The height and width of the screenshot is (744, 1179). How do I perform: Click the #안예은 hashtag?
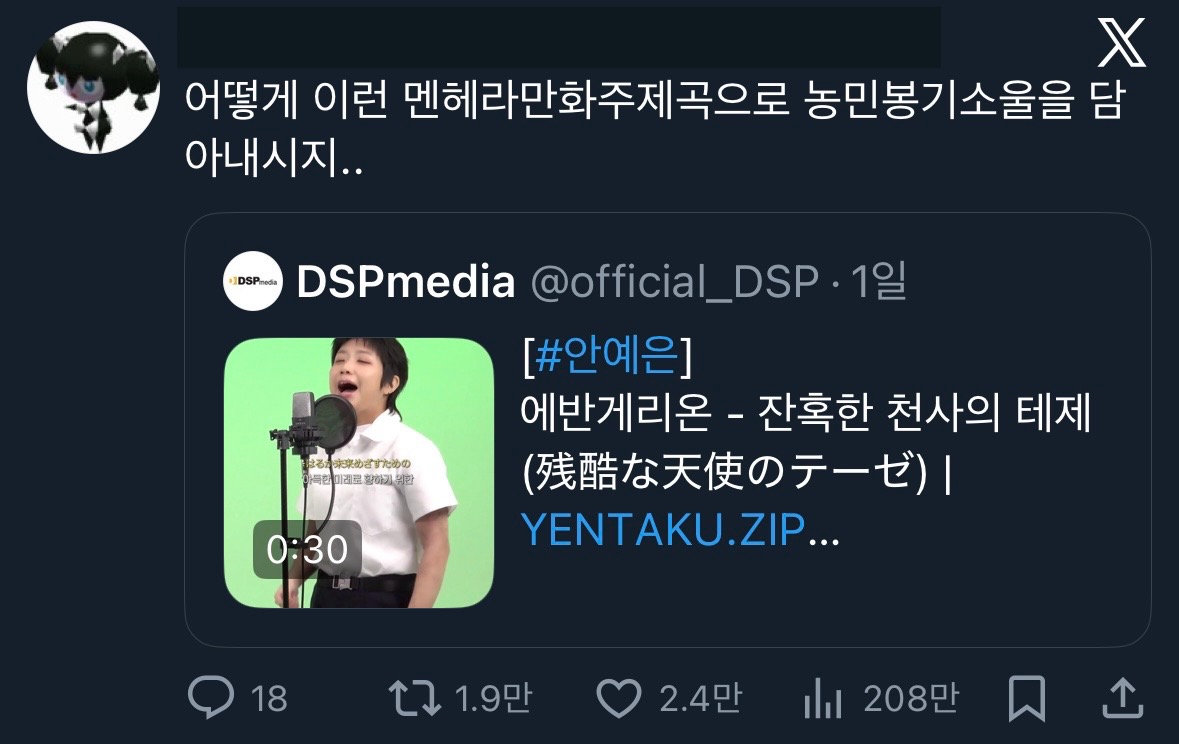pos(608,355)
